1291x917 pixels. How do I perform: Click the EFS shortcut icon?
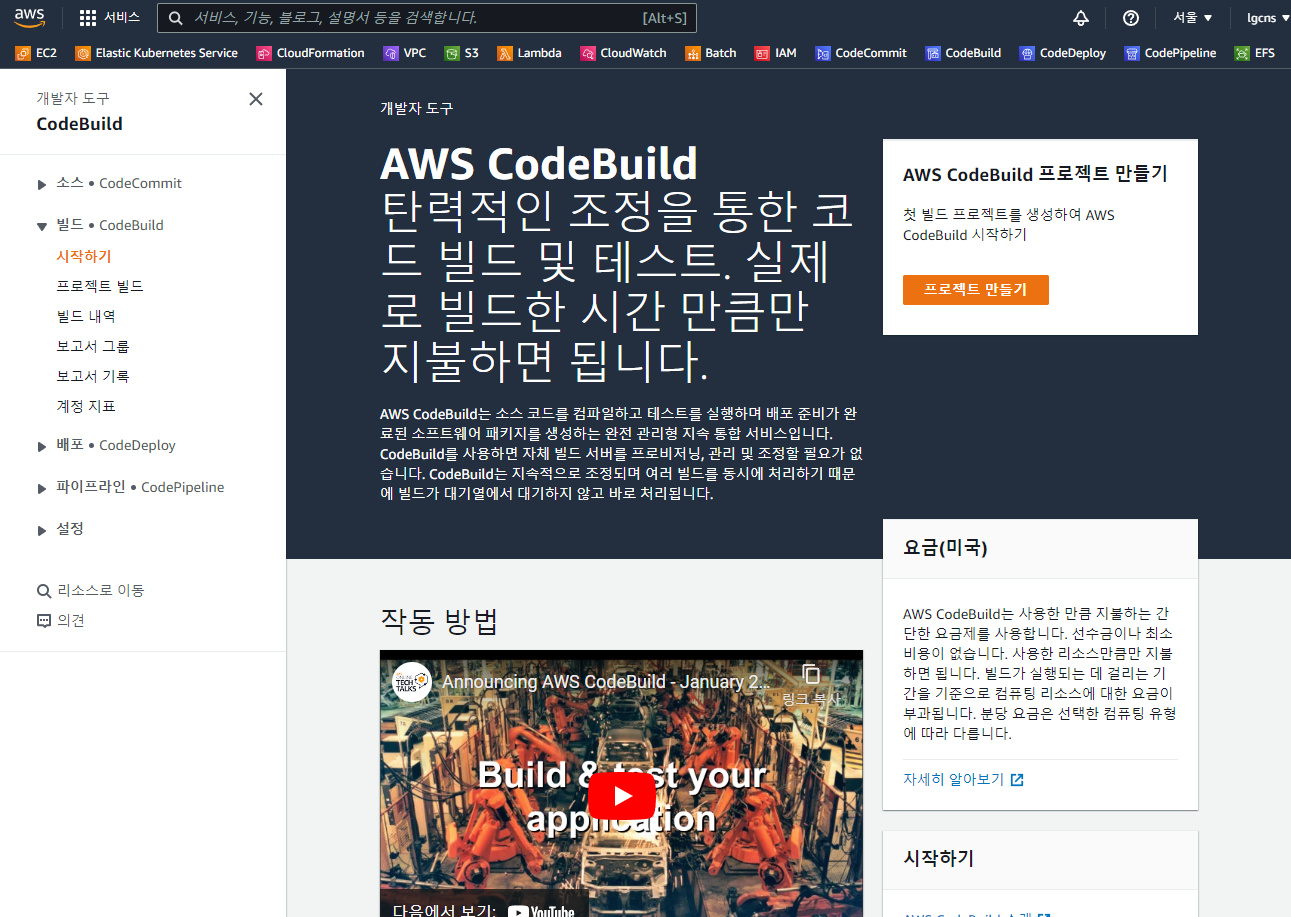[x=1242, y=53]
